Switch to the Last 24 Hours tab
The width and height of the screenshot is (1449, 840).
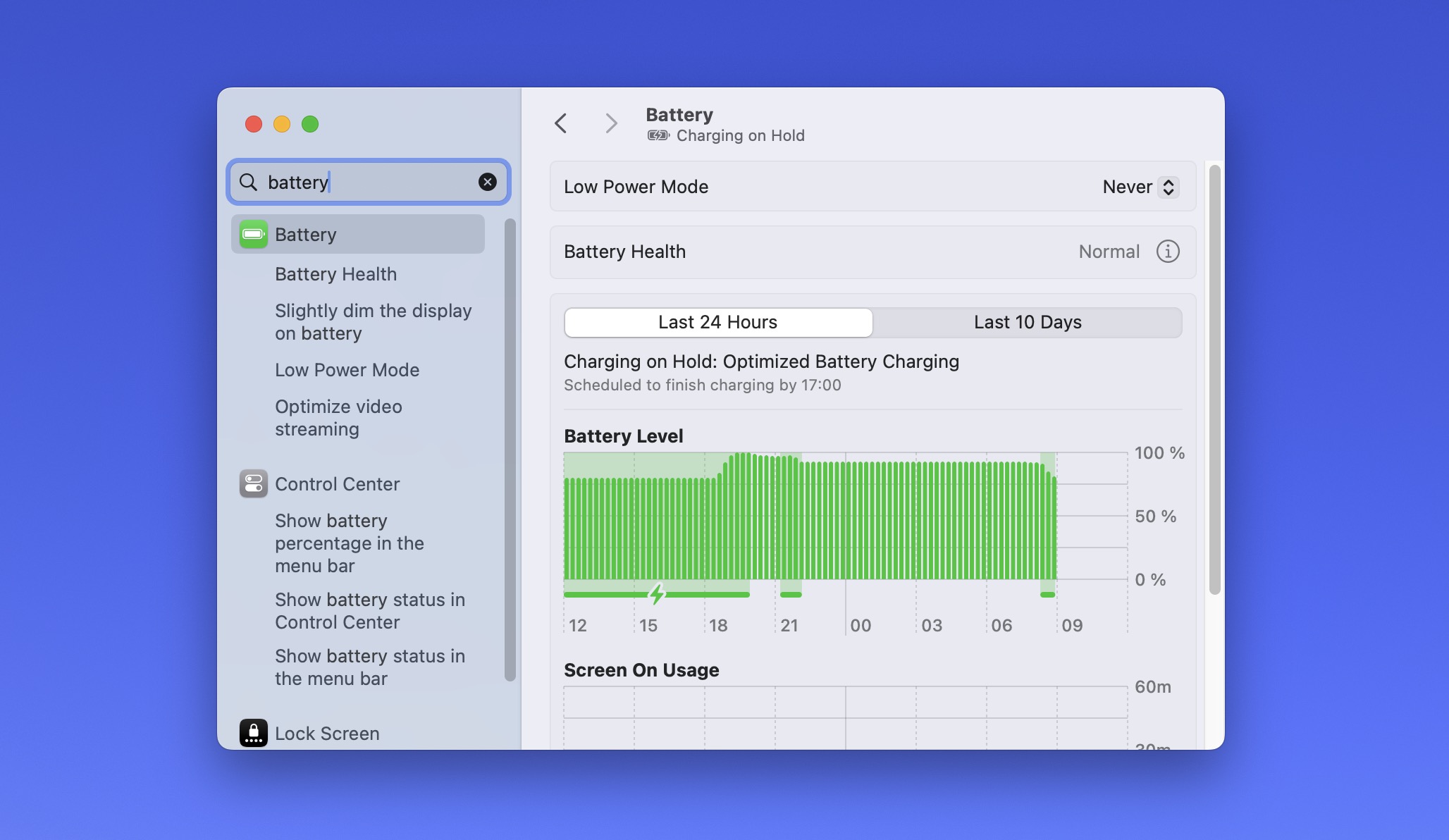[x=718, y=322]
